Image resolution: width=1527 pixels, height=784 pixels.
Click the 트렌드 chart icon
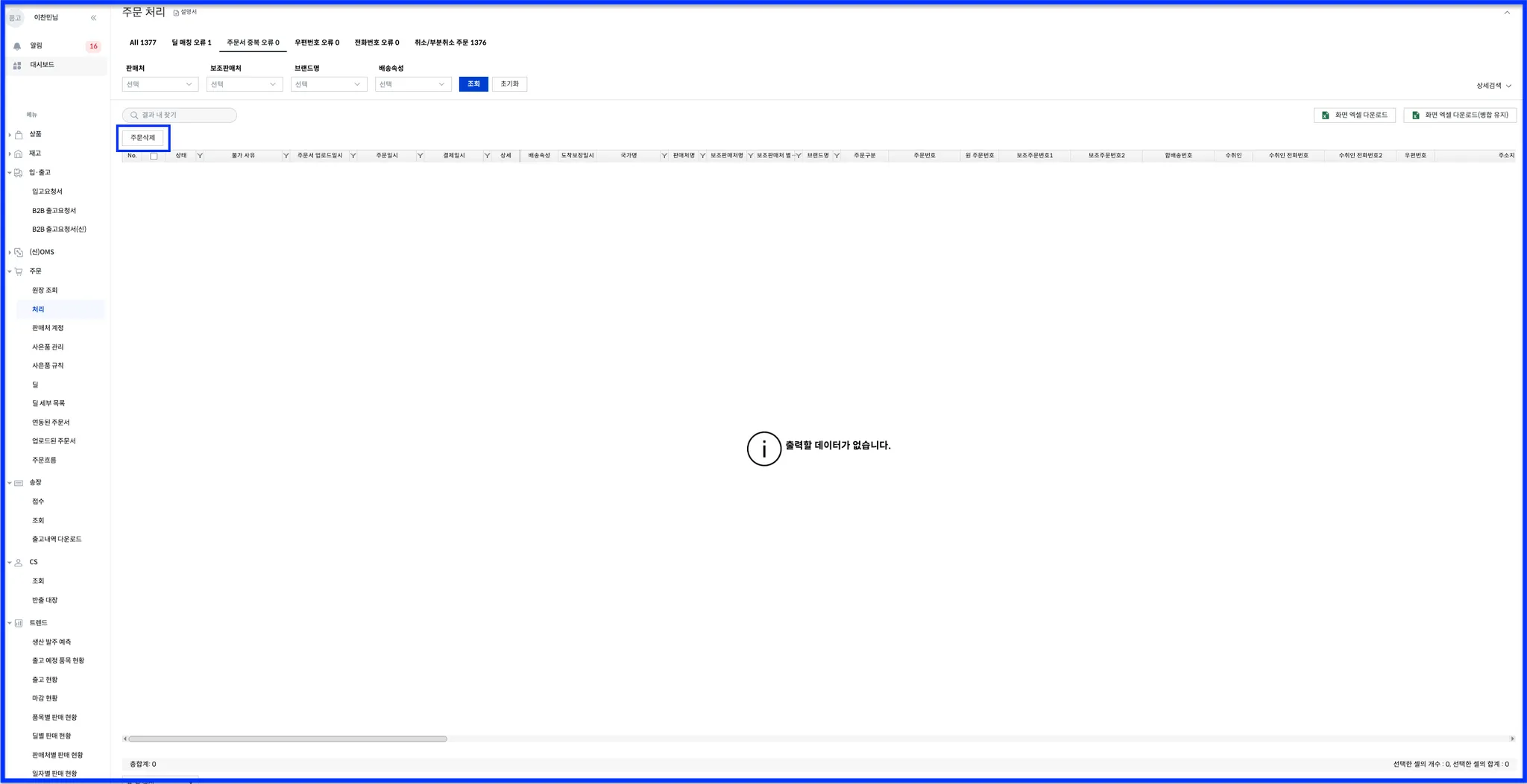point(19,623)
